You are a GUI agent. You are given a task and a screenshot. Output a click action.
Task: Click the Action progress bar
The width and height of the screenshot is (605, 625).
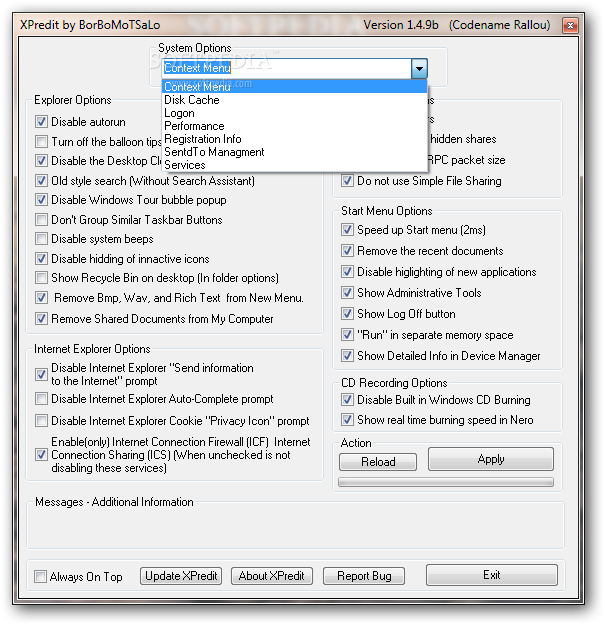446,482
